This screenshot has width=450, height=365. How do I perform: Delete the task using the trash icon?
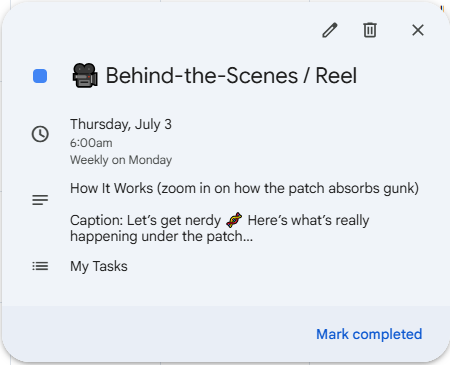[370, 30]
